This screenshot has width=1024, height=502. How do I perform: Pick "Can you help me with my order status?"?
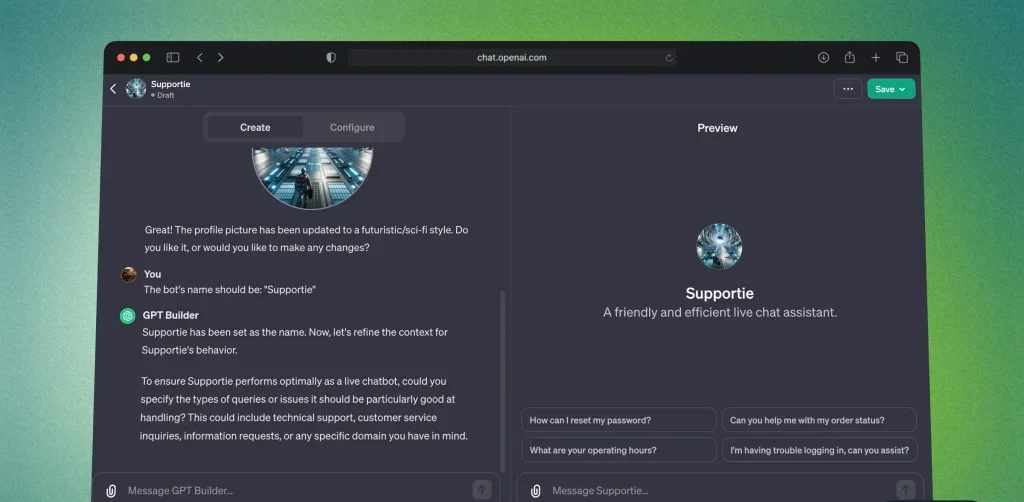coord(818,420)
